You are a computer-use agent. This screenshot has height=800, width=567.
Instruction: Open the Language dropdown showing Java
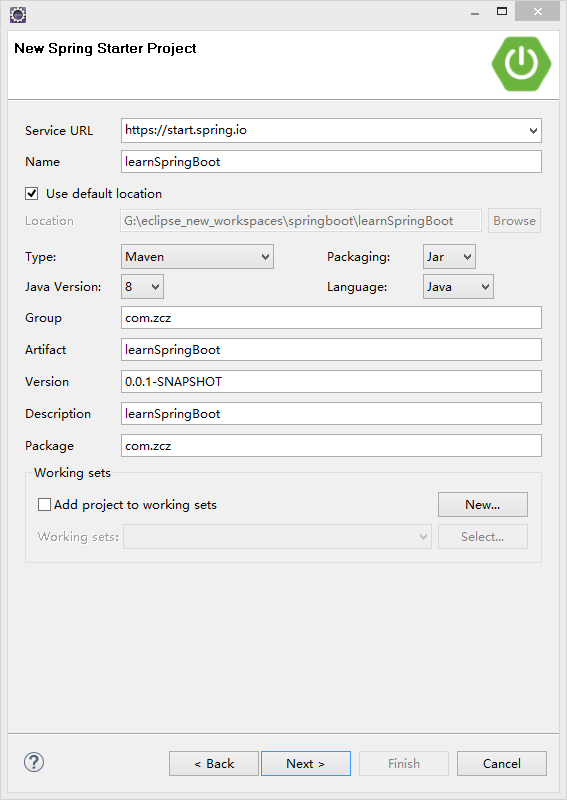pyautogui.click(x=458, y=287)
